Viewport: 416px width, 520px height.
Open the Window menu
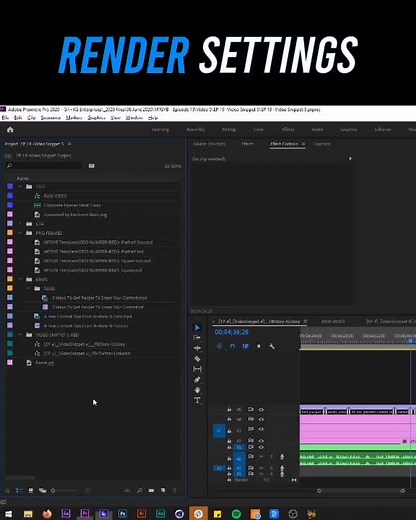[x=134, y=118]
